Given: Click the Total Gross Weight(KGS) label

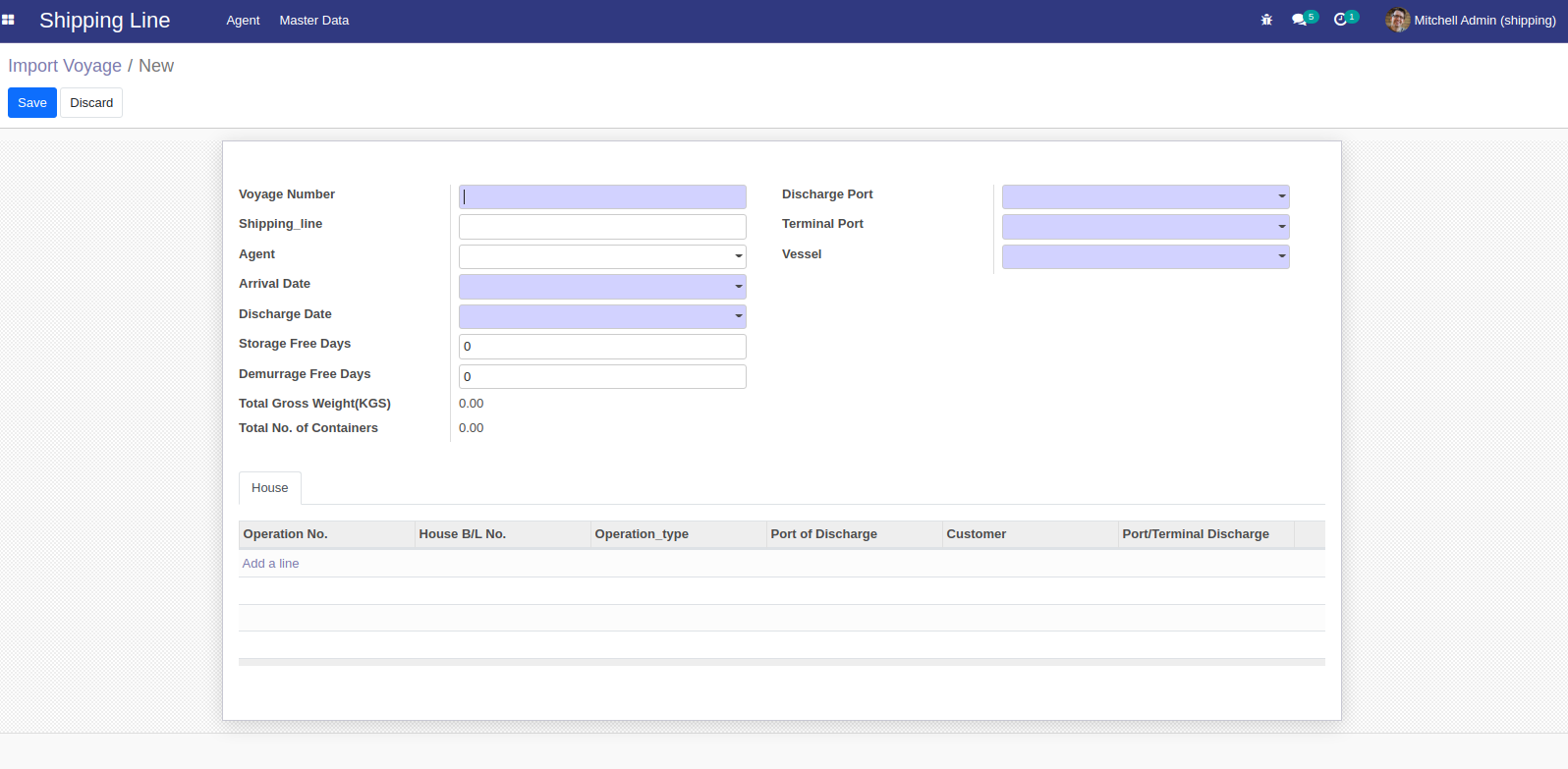Looking at the screenshot, I should (314, 404).
